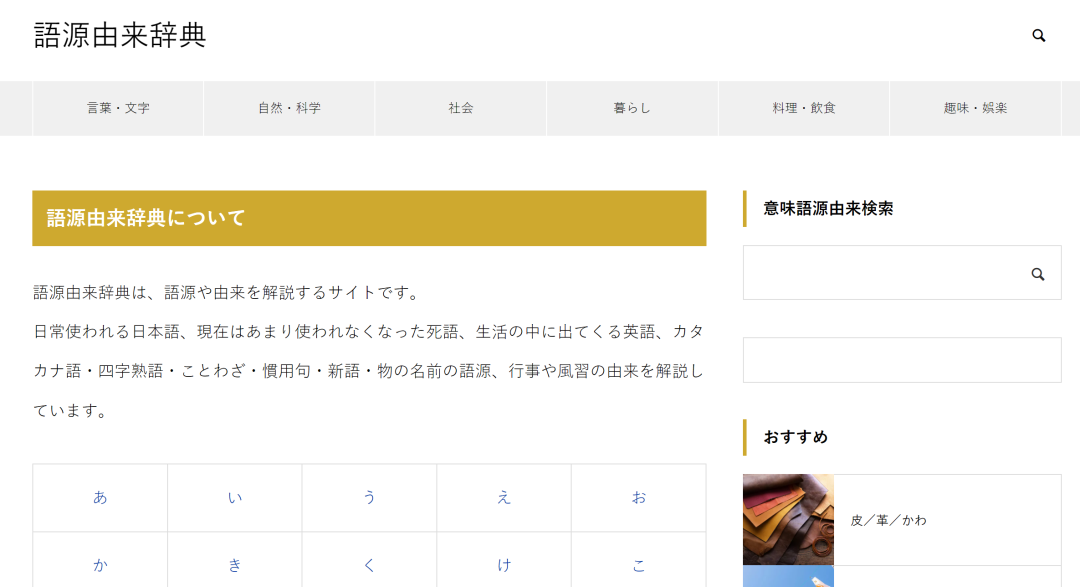This screenshot has height=587, width=1080.
Task: Click the empty box below the search field
Action: click(902, 360)
